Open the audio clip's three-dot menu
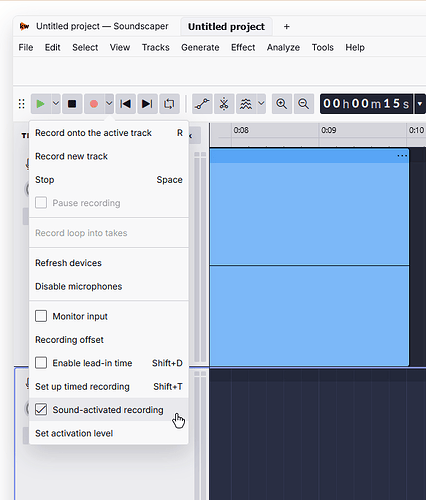Screen dimensions: 426x500 402,156
